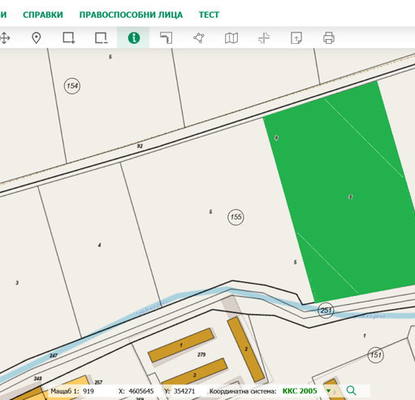Click the export sketch document icon
Viewport: 415px width, 400px height.
(x=296, y=38)
